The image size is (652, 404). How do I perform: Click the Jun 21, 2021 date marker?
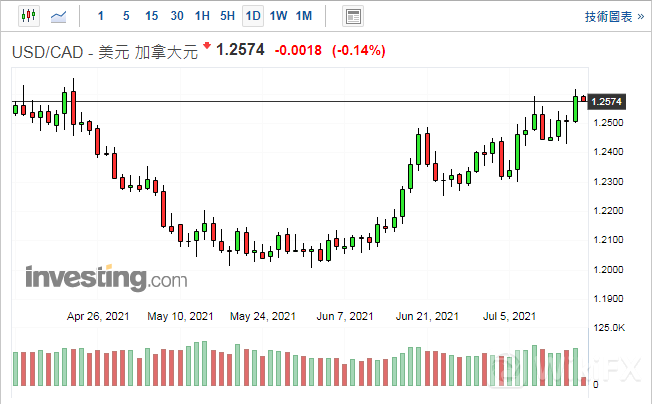[427, 316]
